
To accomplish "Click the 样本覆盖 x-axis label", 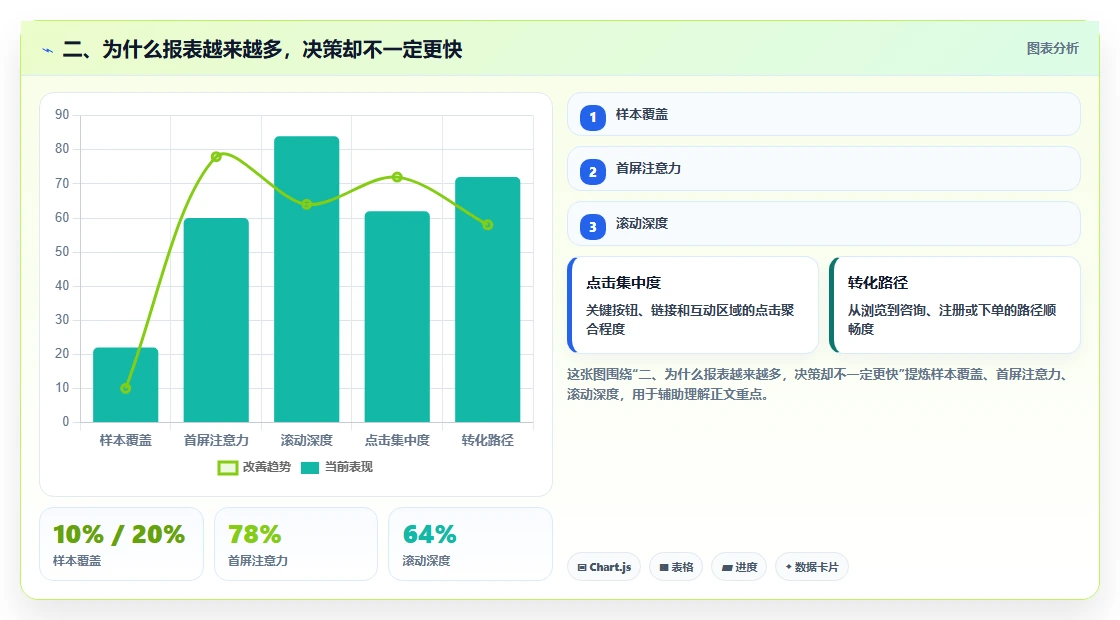I will [x=126, y=441].
